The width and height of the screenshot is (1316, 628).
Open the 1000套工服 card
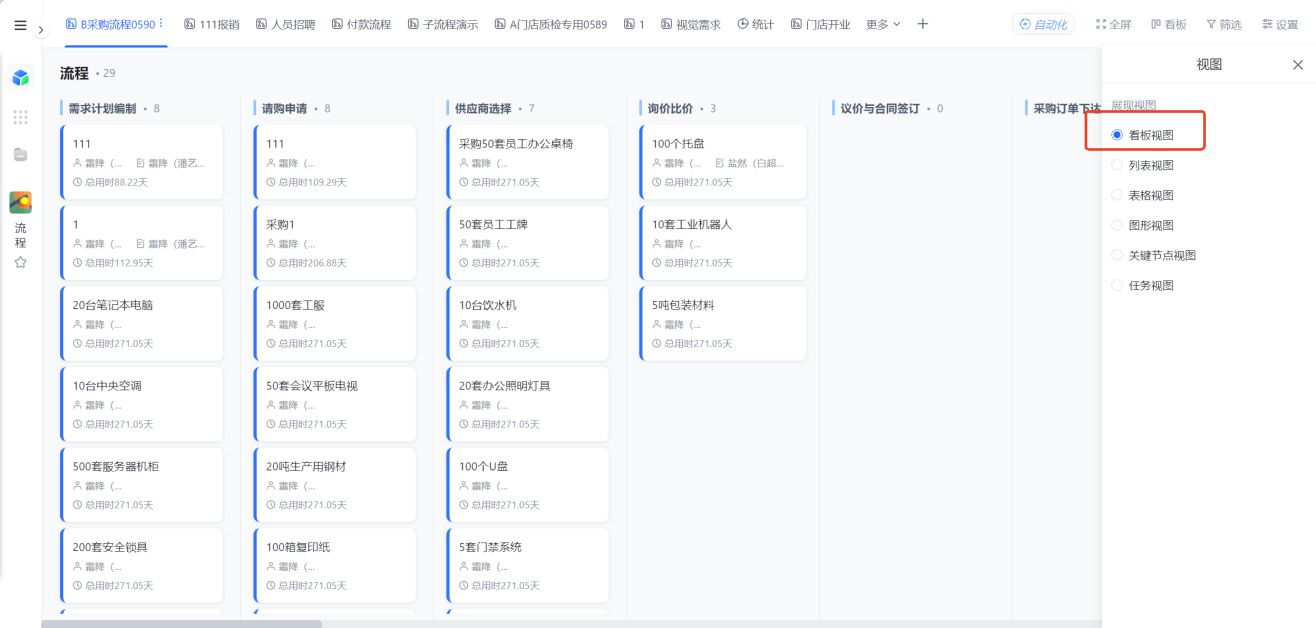coord(335,323)
